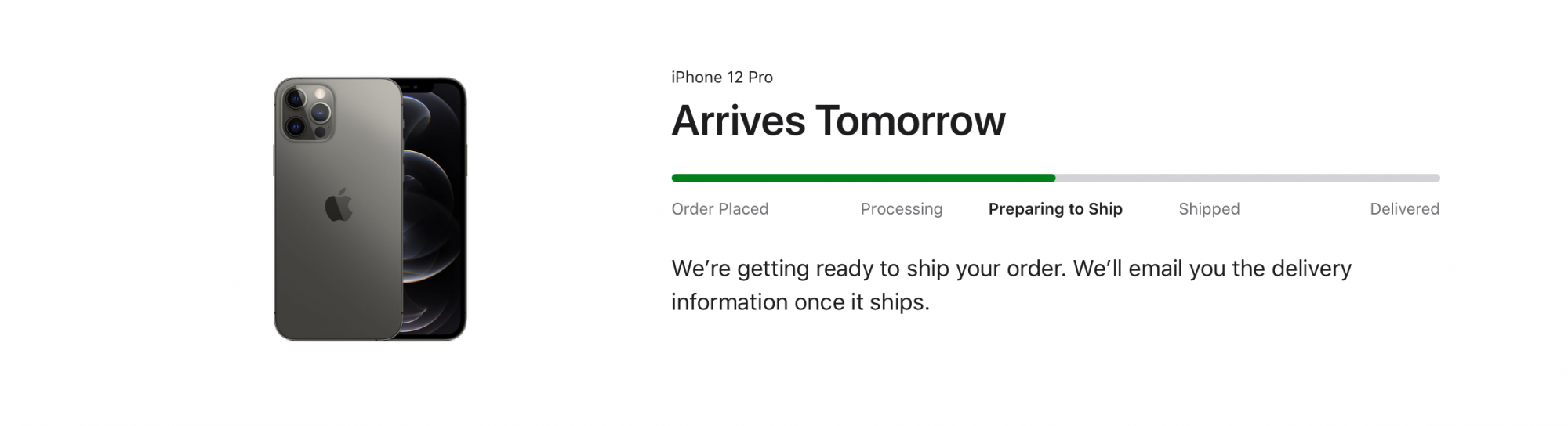Click the end of the green progress segment
This screenshot has width=1568, height=426.
[1053, 178]
